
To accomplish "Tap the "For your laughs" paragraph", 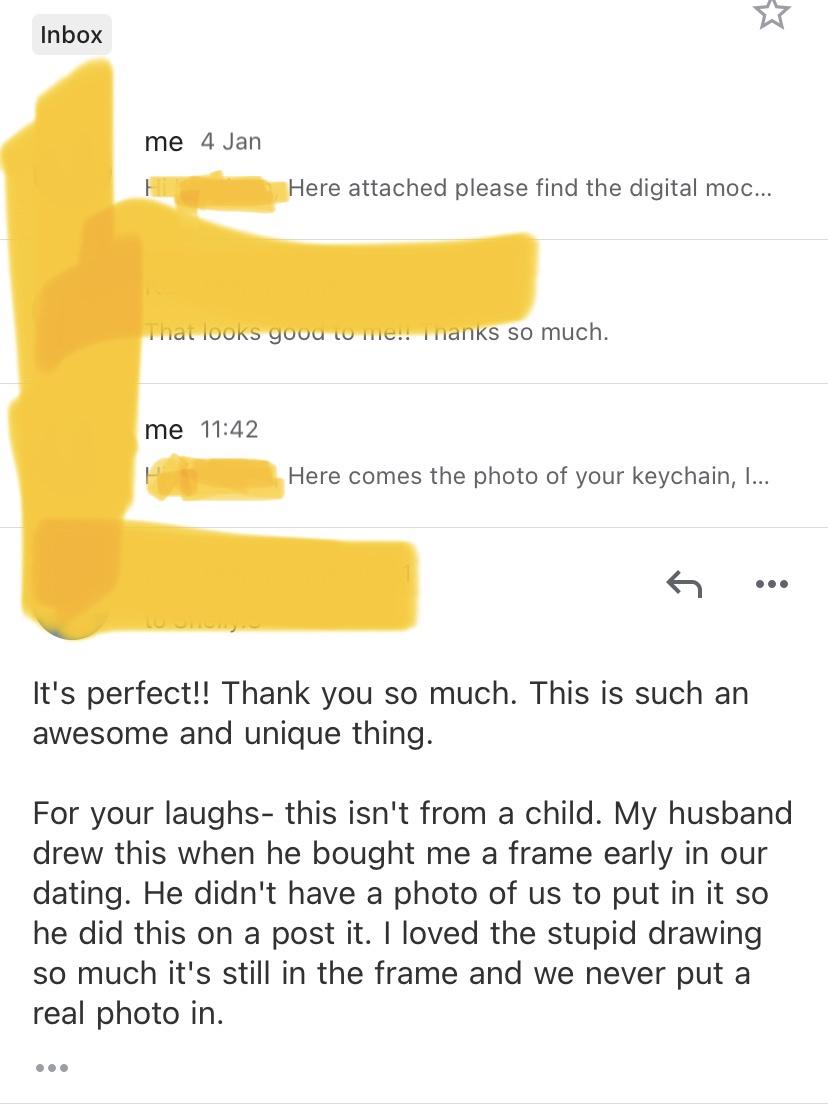I will tap(412, 913).
